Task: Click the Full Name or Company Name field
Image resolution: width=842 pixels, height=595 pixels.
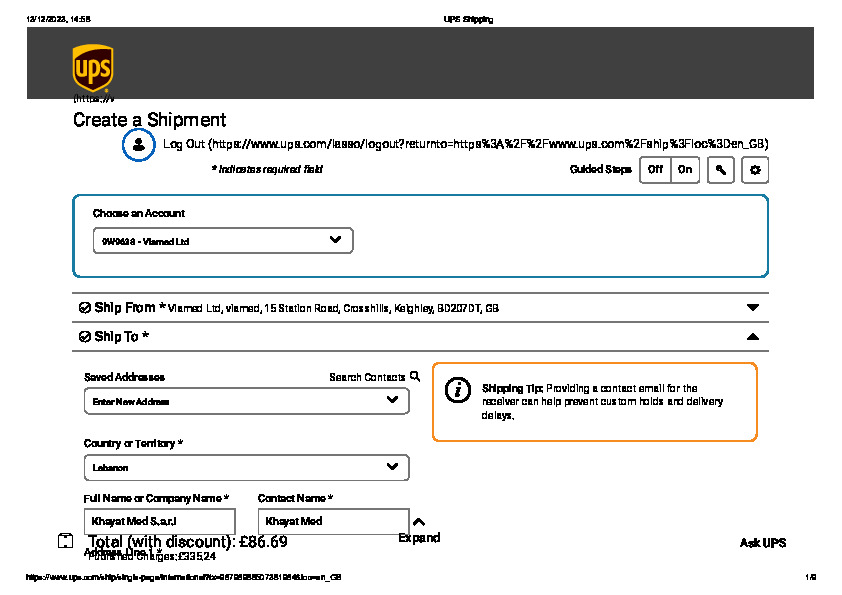Action: (160, 521)
